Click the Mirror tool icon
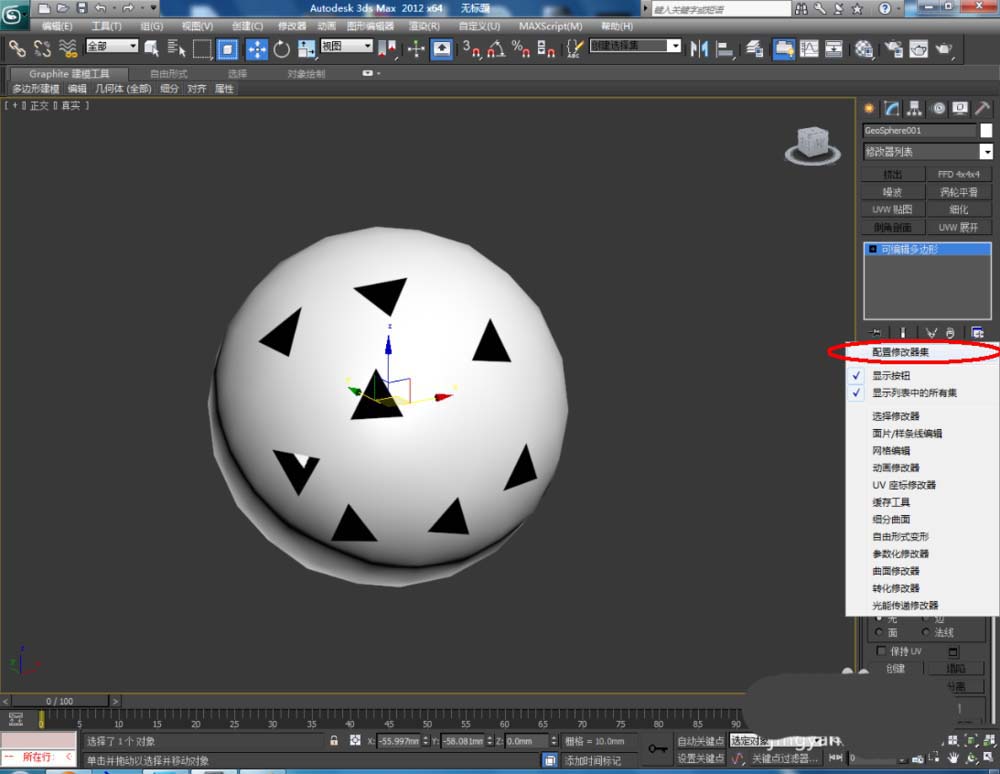The width and height of the screenshot is (1000, 774). [699, 48]
